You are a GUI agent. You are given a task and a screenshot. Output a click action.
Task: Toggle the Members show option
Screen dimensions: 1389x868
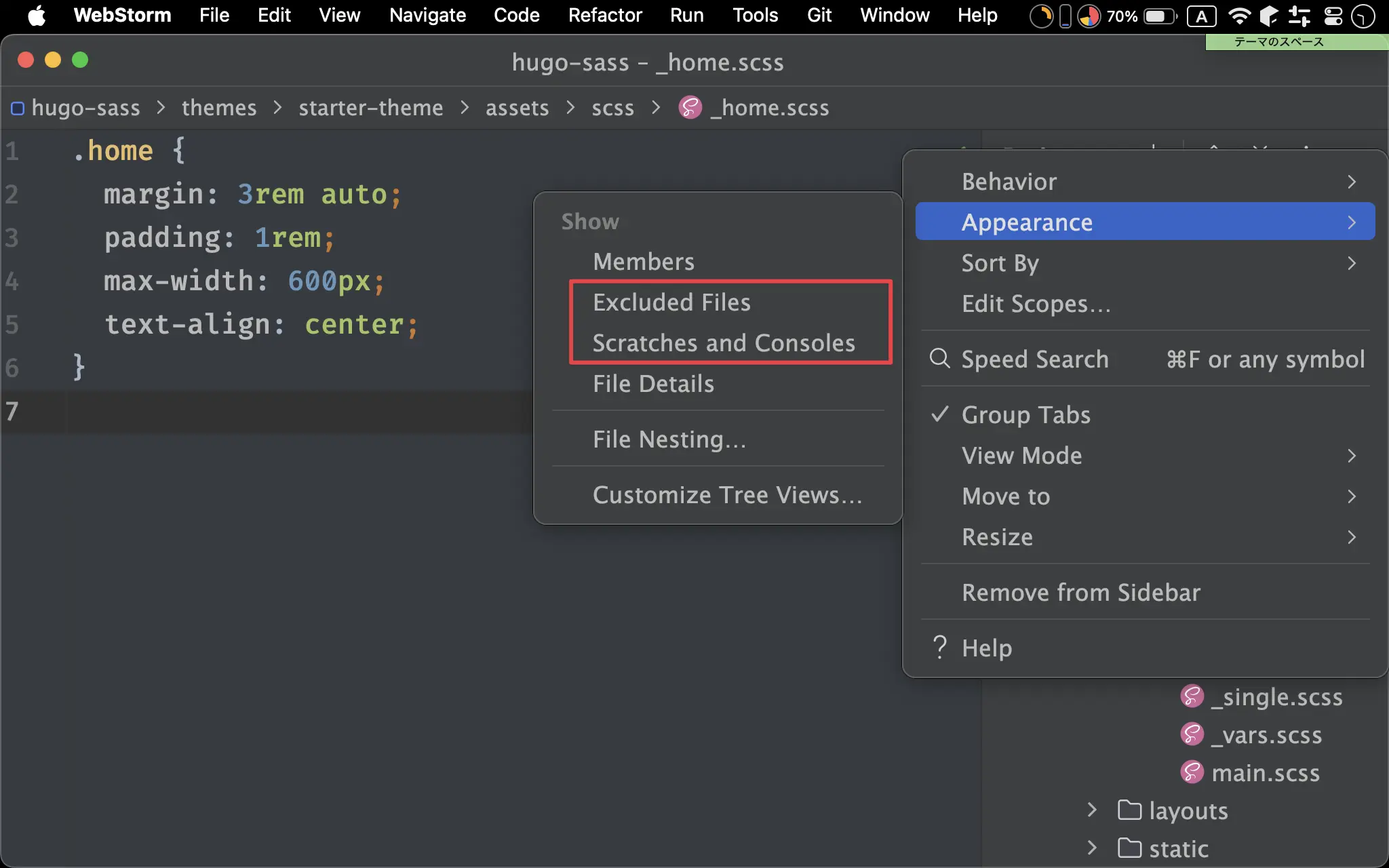click(643, 262)
